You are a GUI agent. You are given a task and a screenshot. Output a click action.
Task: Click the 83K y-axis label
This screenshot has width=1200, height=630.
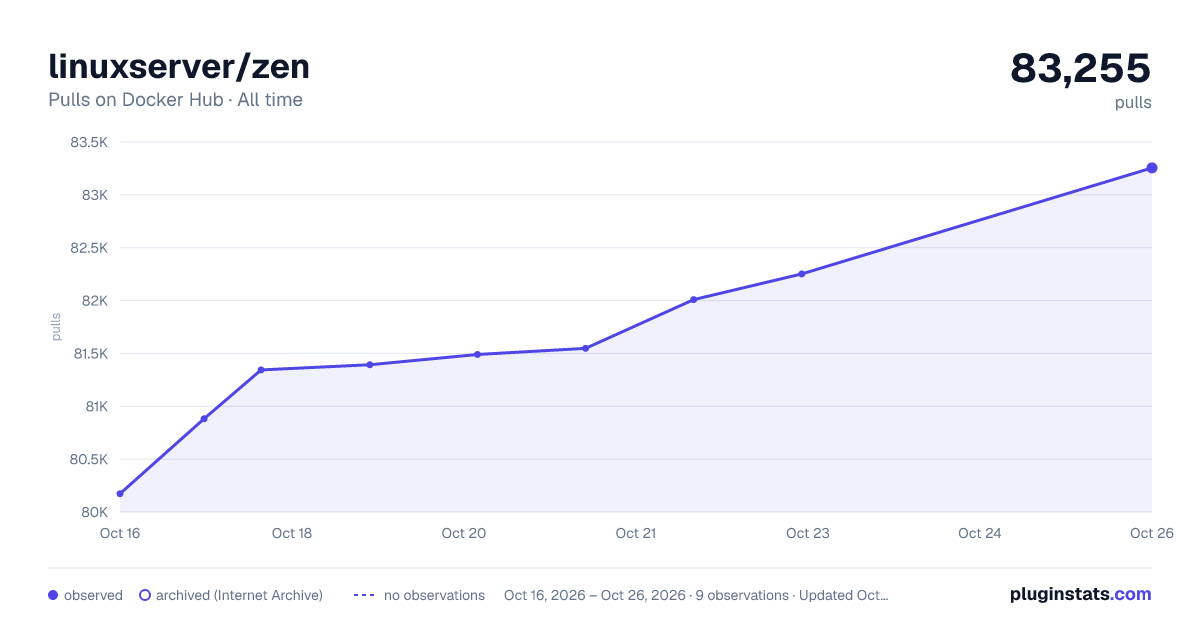[x=95, y=195]
